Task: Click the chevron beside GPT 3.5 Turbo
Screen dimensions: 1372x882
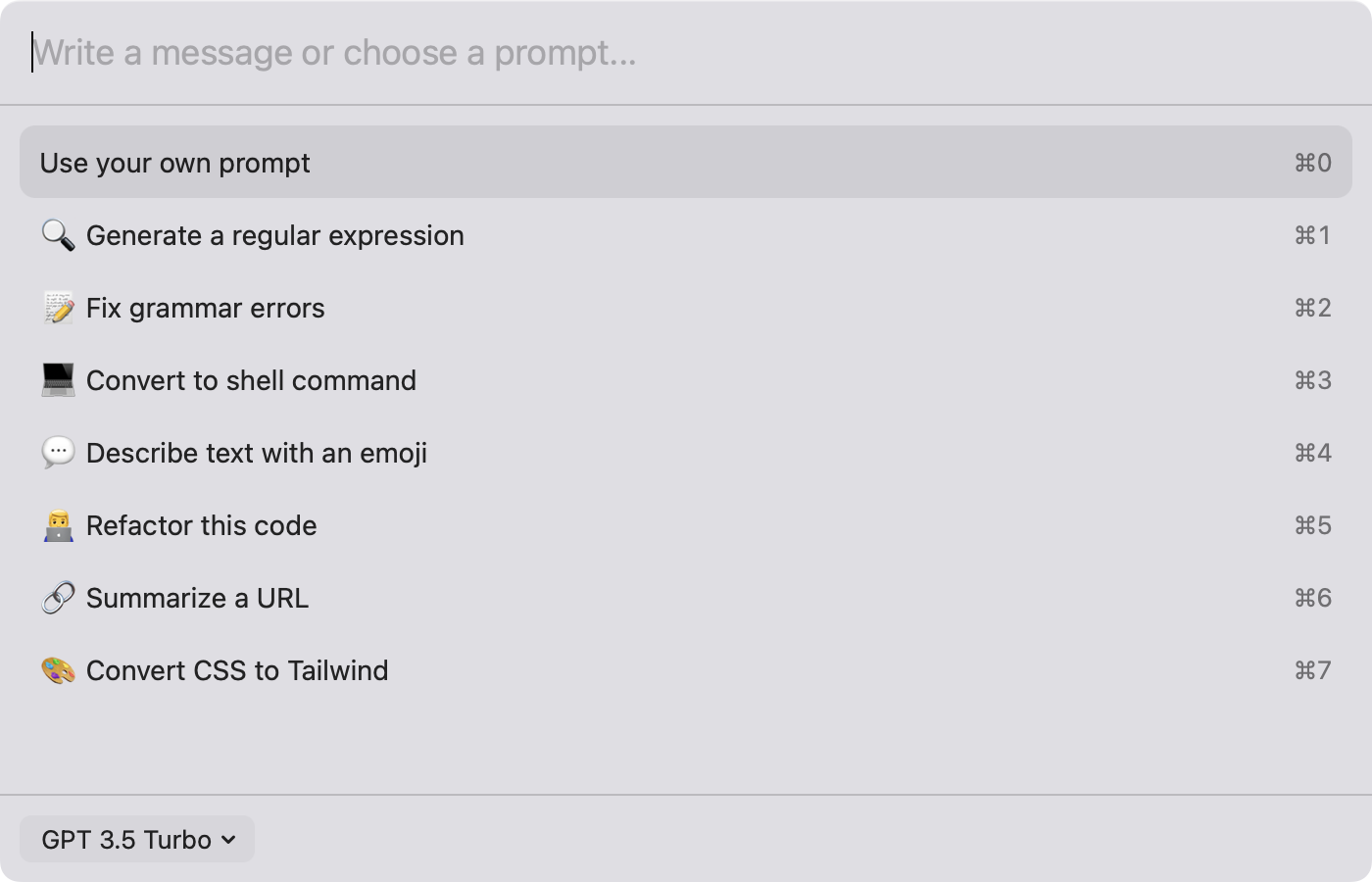Action: (228, 840)
